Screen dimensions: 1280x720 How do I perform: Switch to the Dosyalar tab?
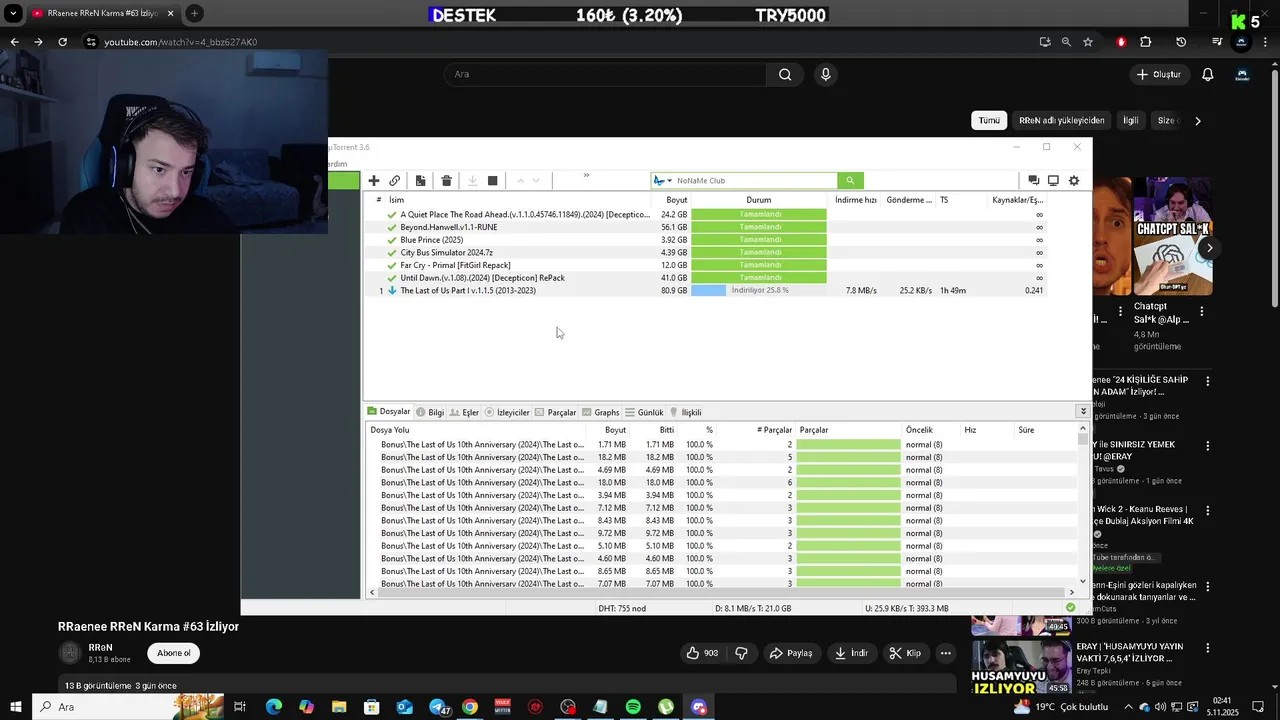[x=389, y=412]
